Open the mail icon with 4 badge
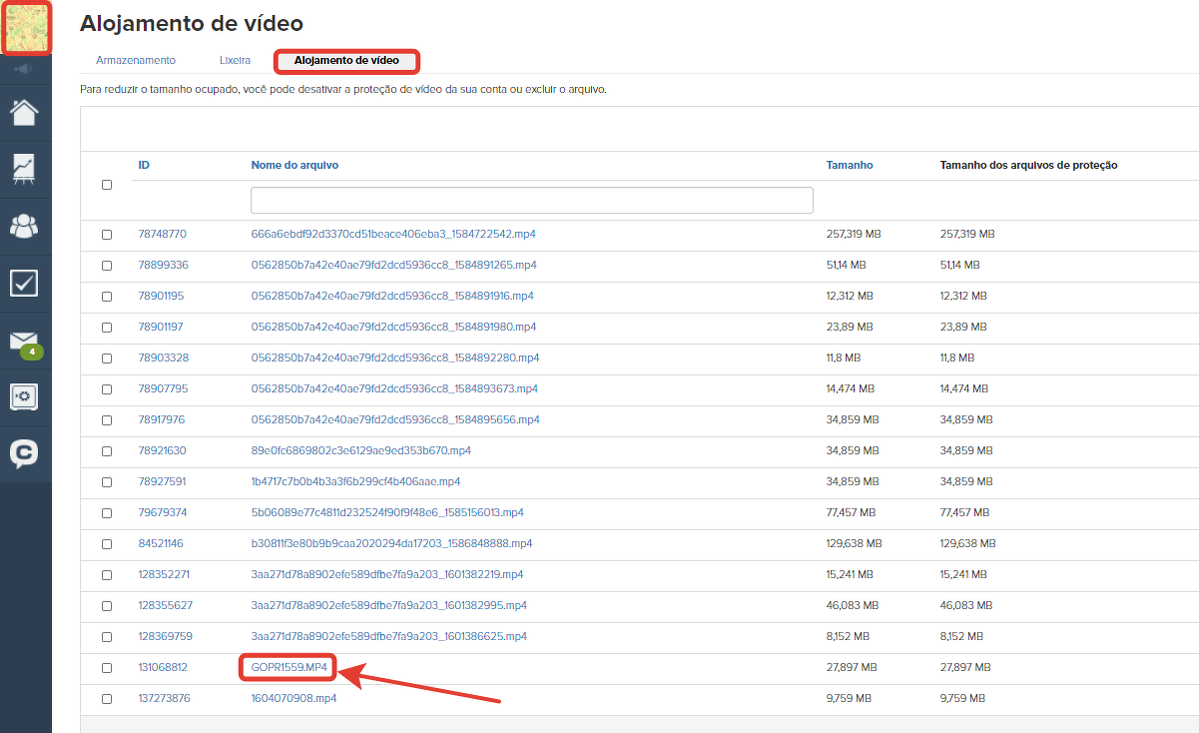 (25, 341)
